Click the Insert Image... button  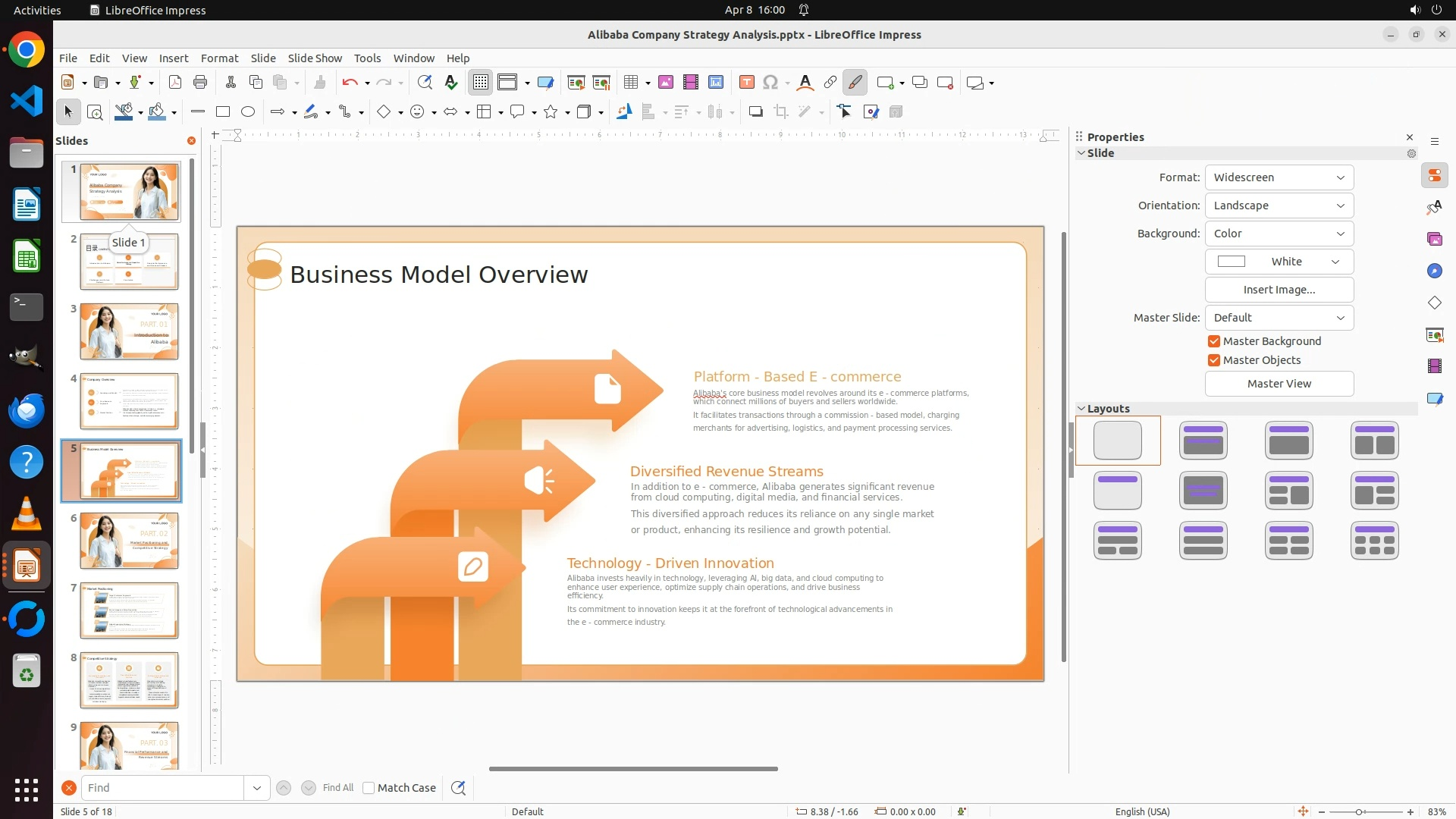[1279, 290]
